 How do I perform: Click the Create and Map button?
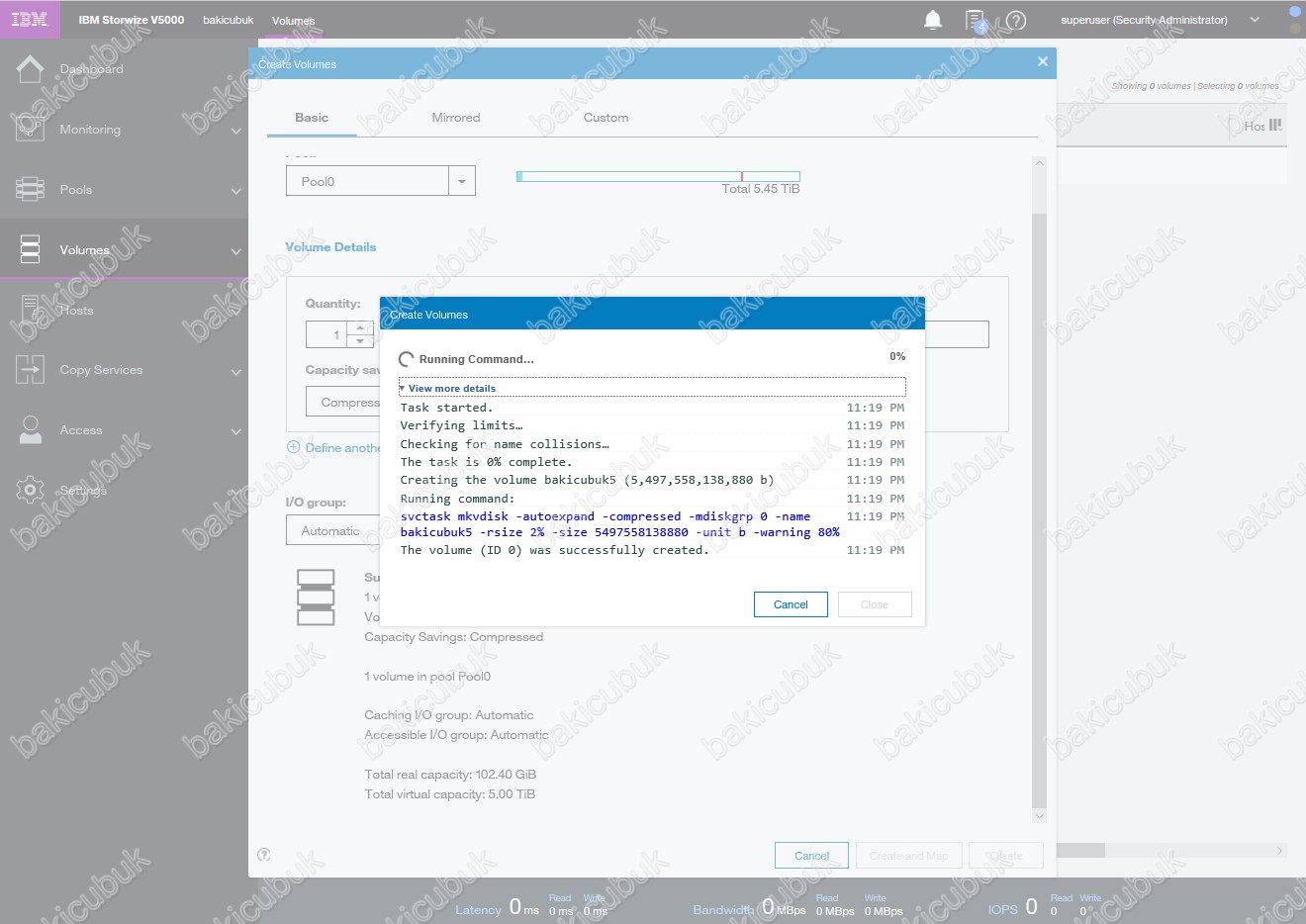click(908, 856)
